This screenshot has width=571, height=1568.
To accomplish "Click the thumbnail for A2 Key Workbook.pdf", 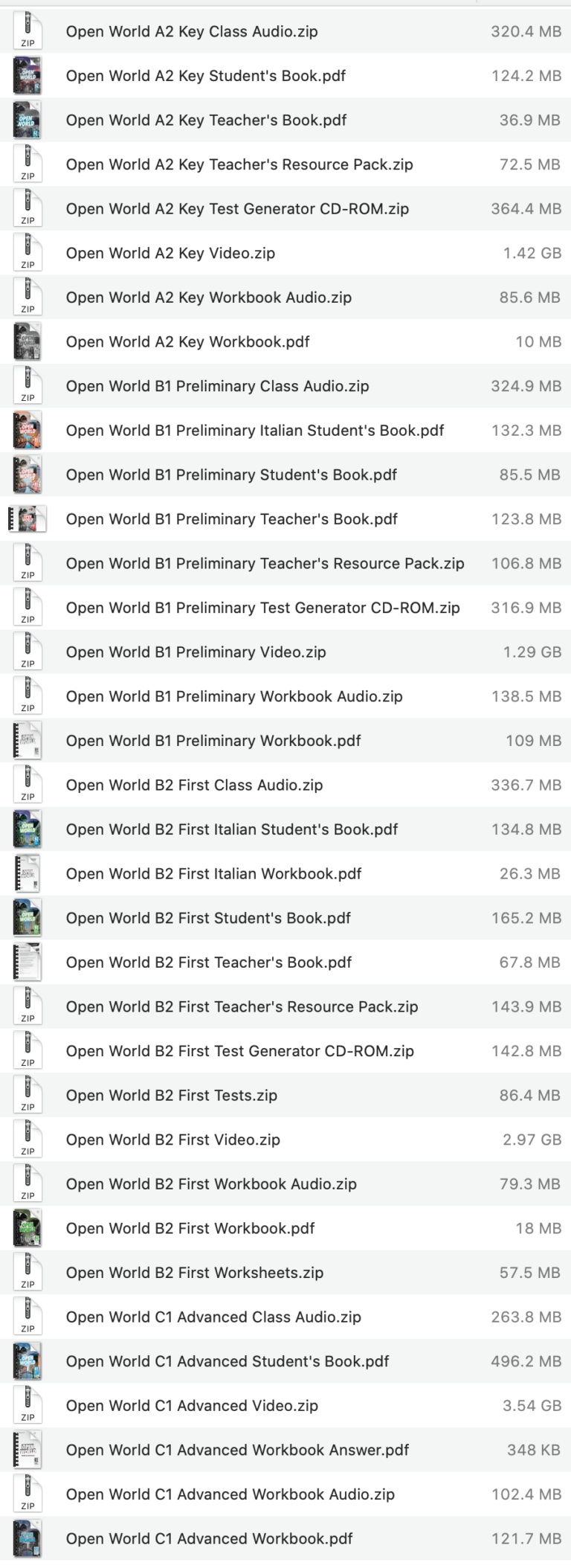I will point(28,342).
